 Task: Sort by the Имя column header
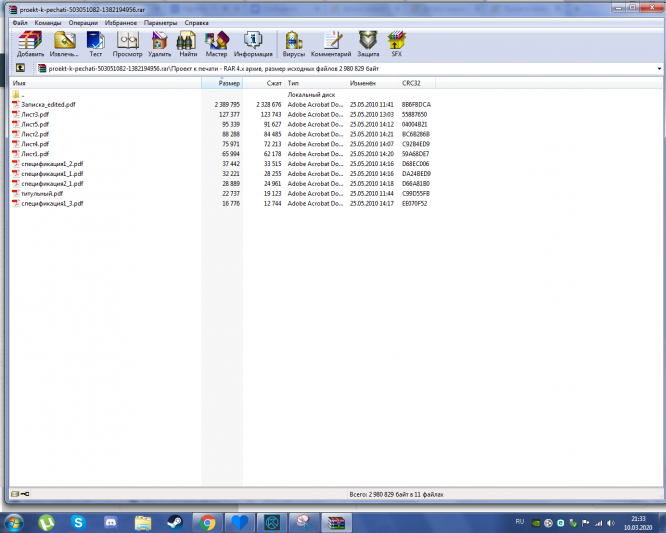pos(105,83)
